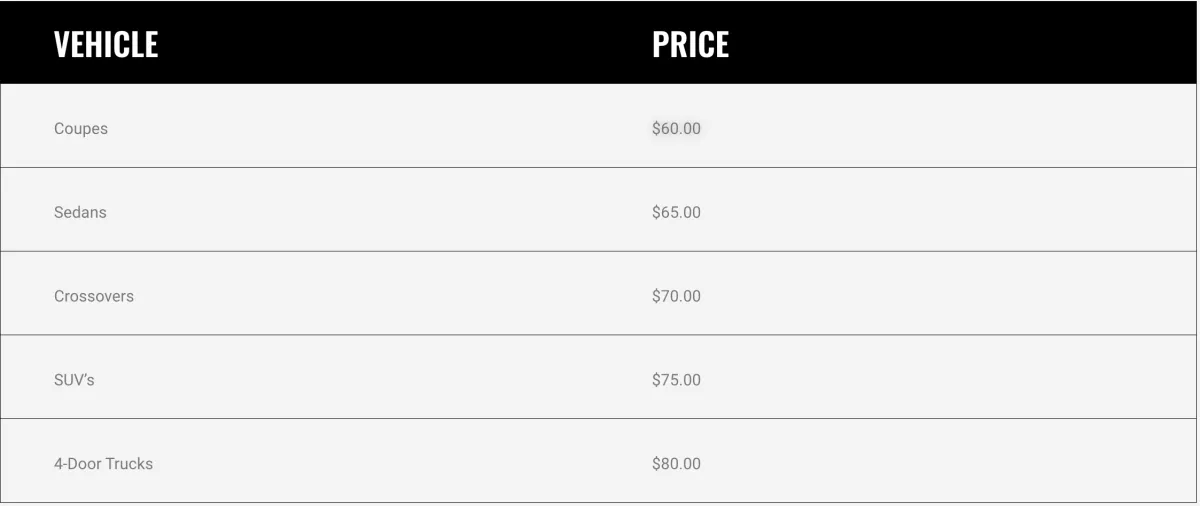Viewport: 1200px width, 506px height.
Task: Click the $80.00 price for trucks
Action: tap(676, 464)
